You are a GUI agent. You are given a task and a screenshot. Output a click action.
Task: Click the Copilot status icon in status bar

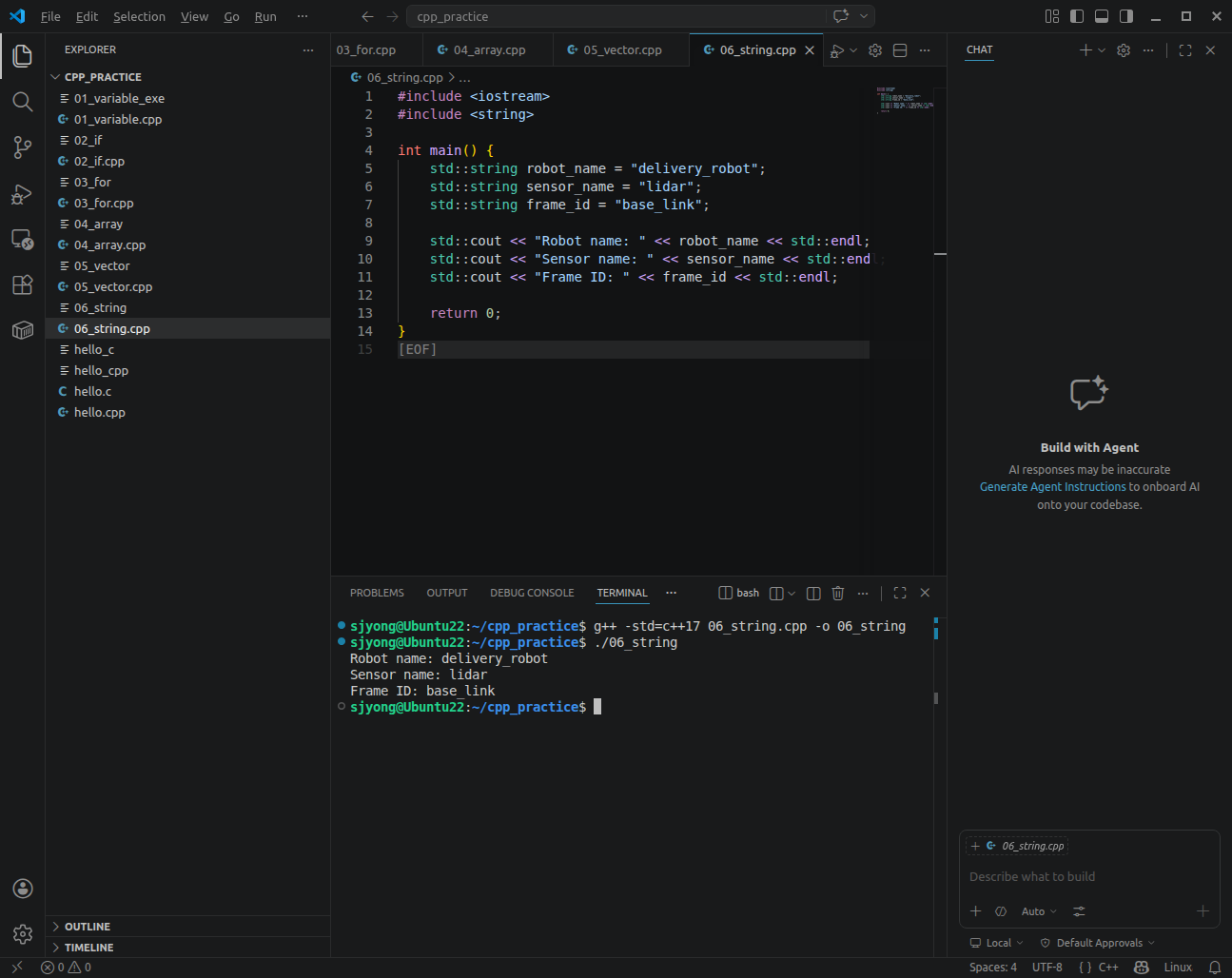point(1142,968)
